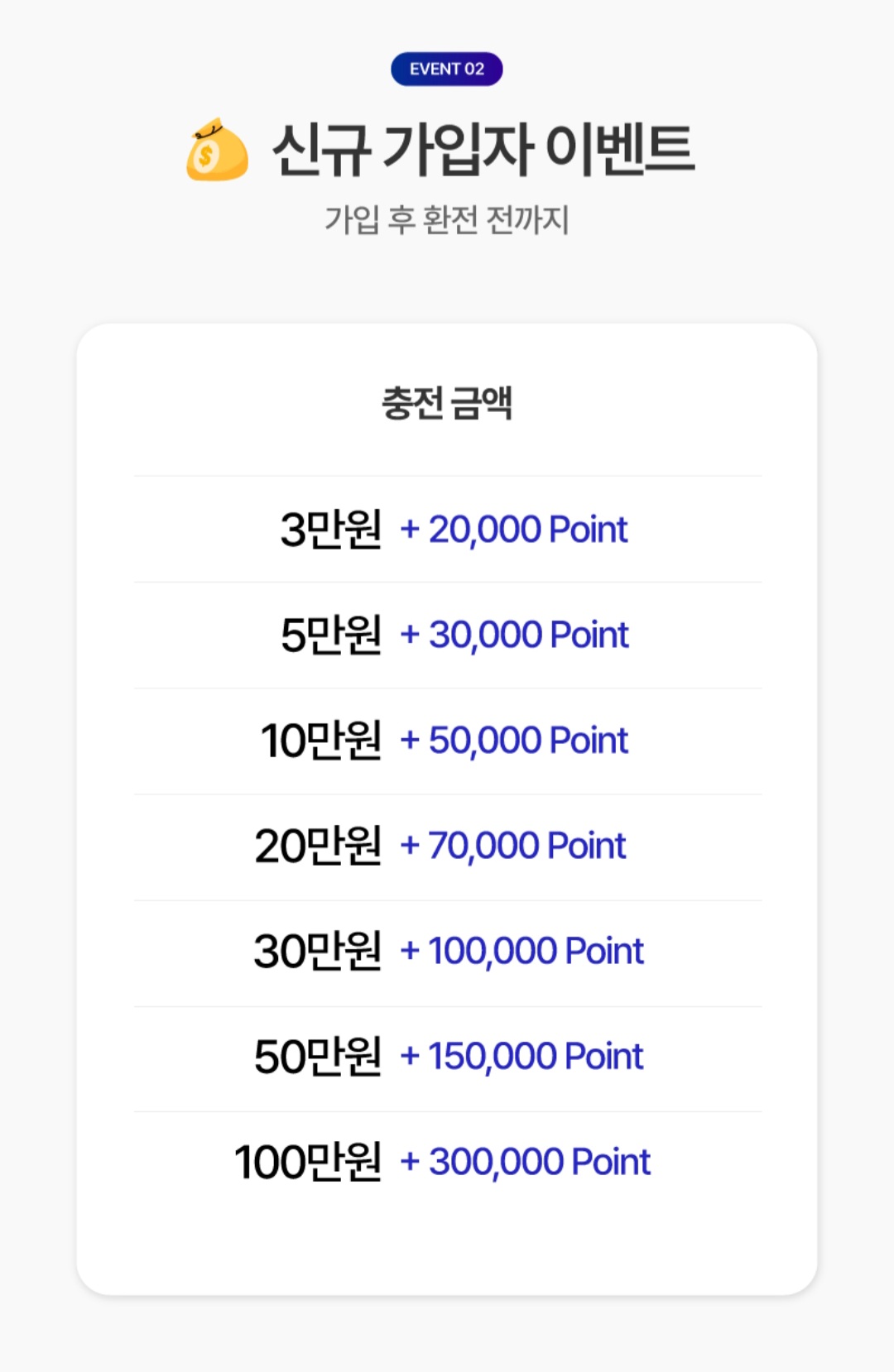Image resolution: width=894 pixels, height=1372 pixels.
Task: Select the 신규 가입자 이벤트 heading
Action: coord(483,150)
